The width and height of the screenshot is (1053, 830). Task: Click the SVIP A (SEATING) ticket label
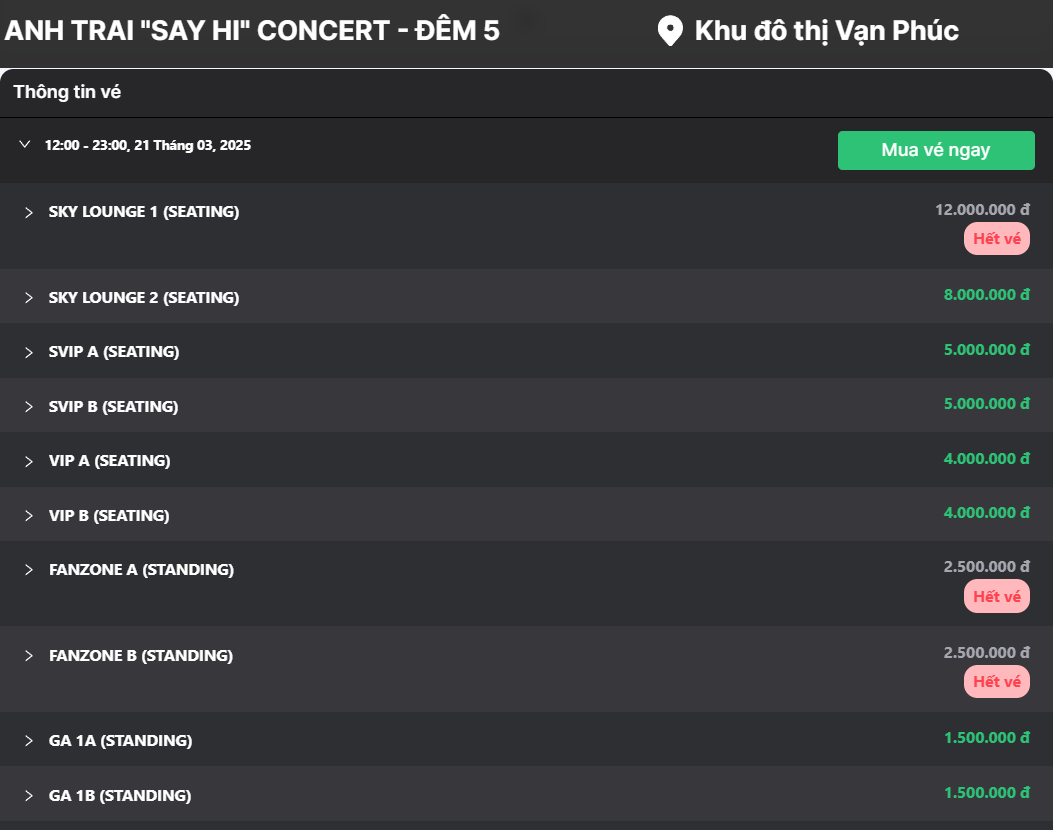(114, 352)
